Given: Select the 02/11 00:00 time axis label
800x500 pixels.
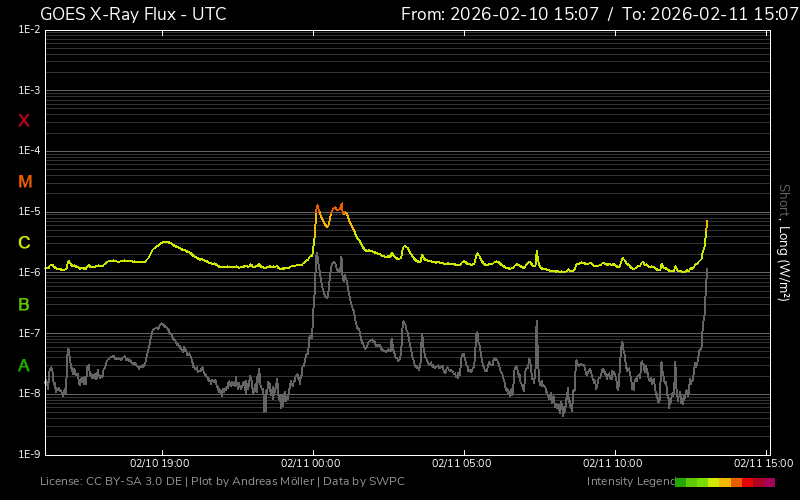Looking at the screenshot, I should 312,463.
